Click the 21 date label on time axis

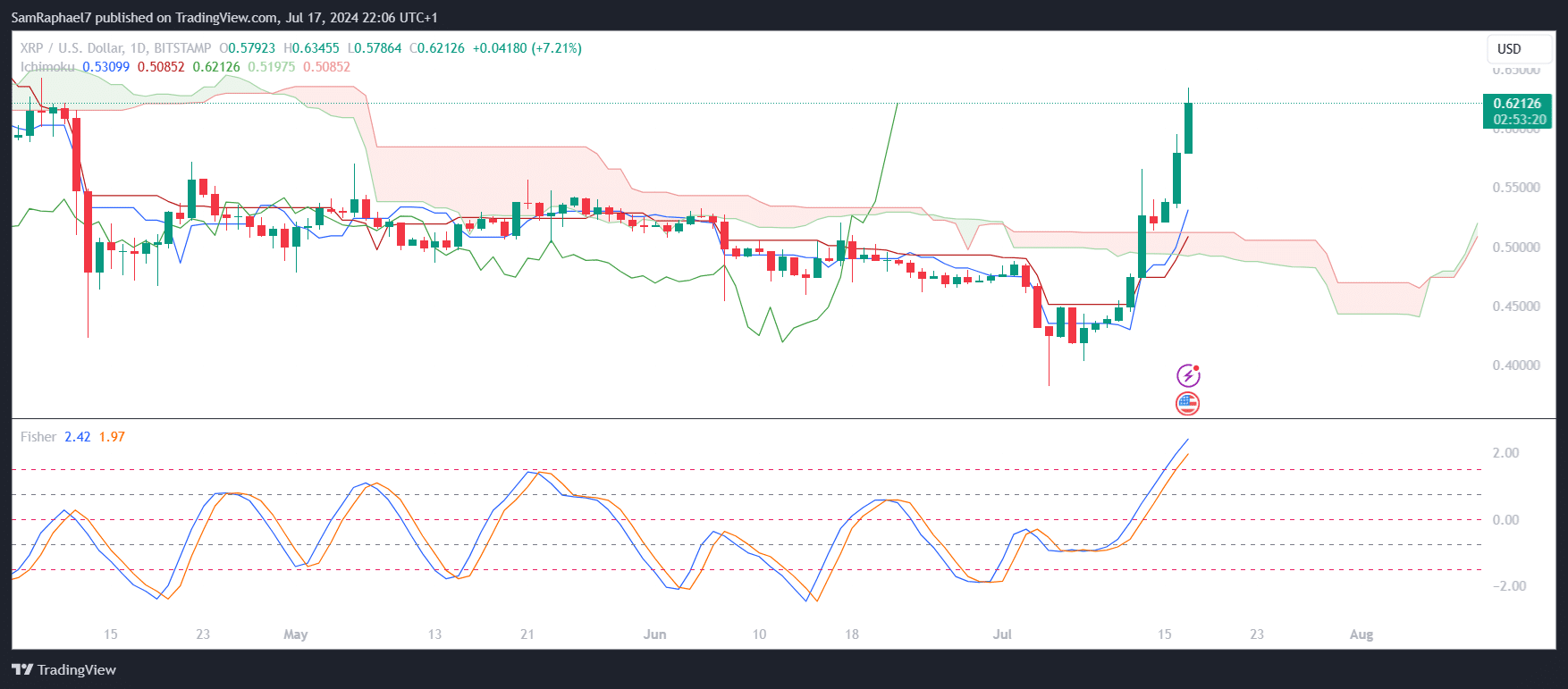pyautogui.click(x=527, y=634)
